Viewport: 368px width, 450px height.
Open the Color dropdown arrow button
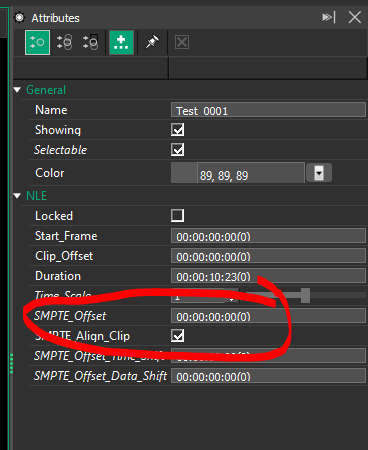pyautogui.click(x=319, y=173)
